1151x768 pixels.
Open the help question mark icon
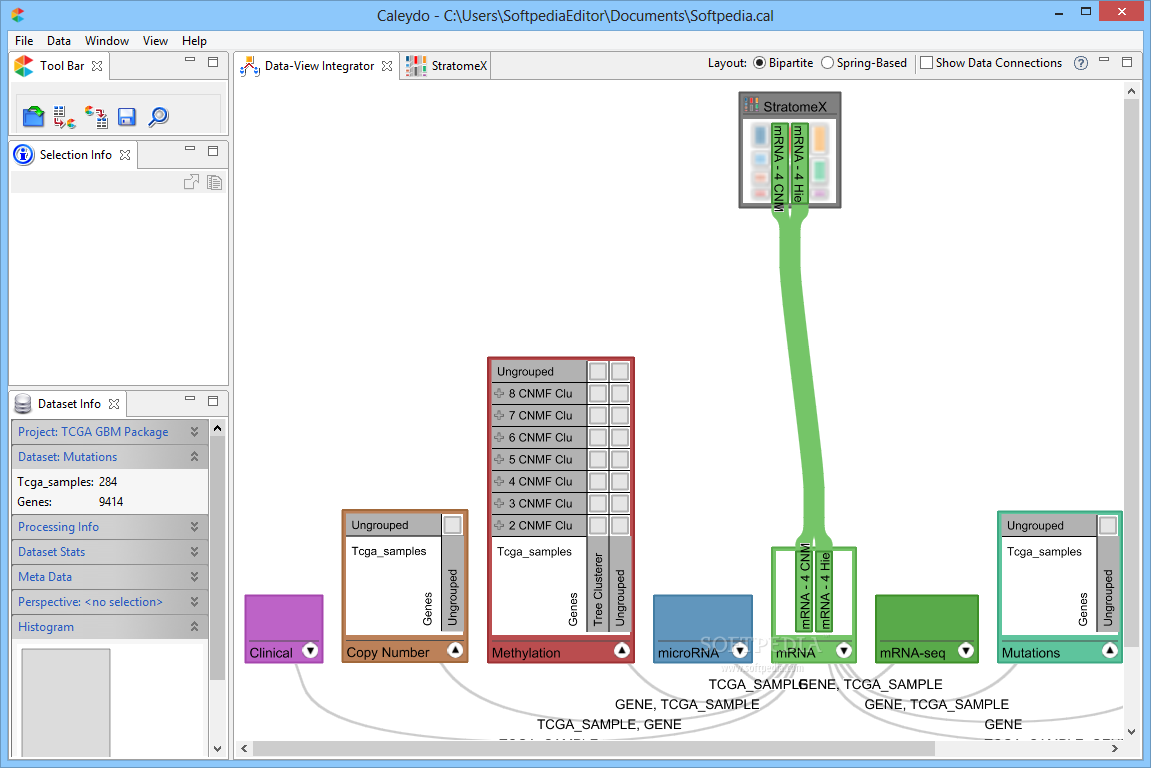click(x=1081, y=63)
